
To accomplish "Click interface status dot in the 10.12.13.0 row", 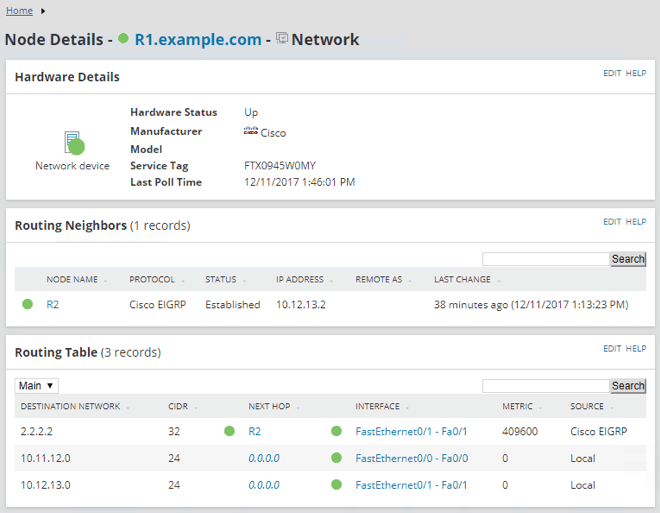I will click(x=336, y=485).
